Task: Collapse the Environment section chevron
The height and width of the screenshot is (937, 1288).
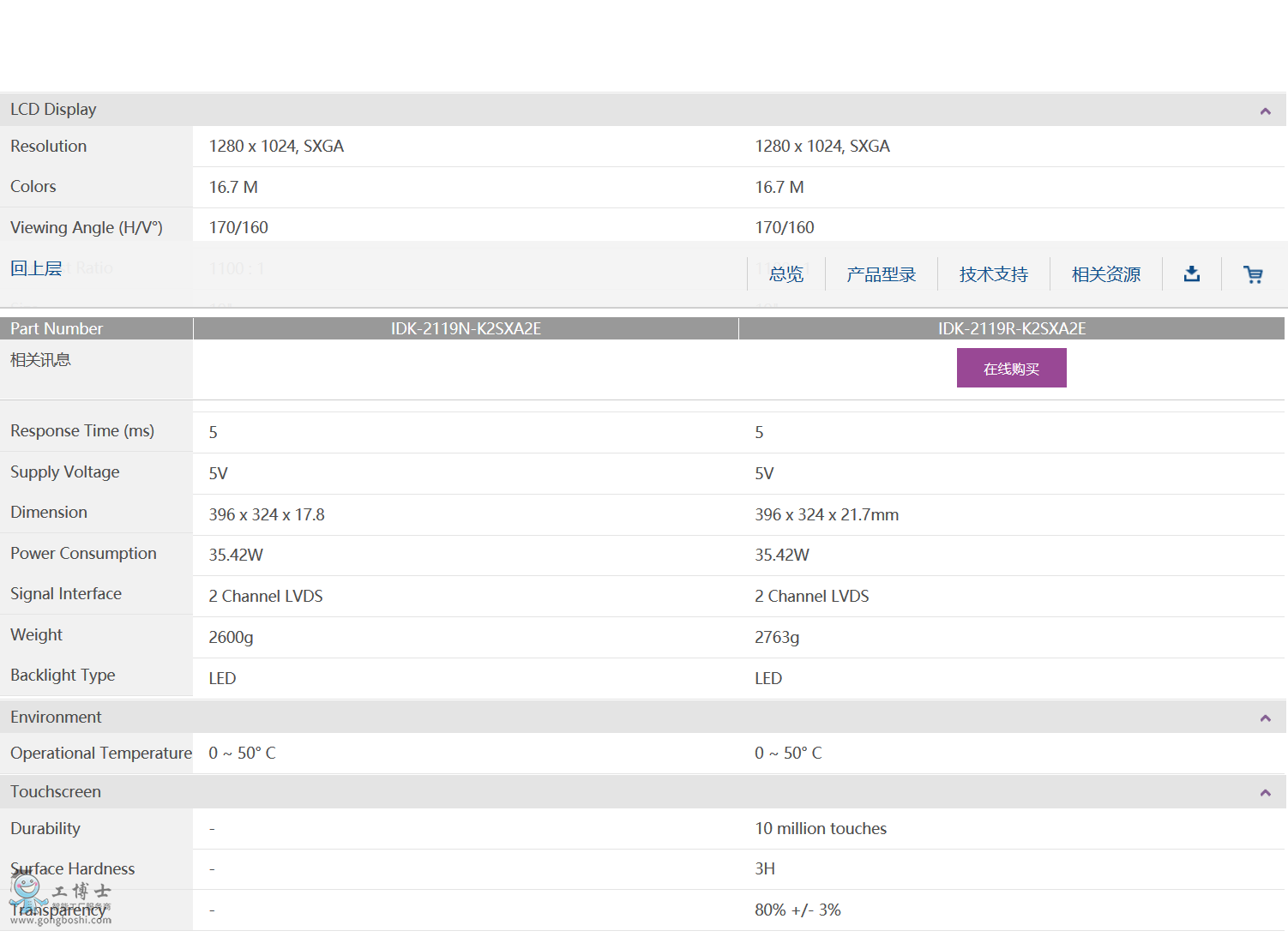Action: [x=1265, y=718]
